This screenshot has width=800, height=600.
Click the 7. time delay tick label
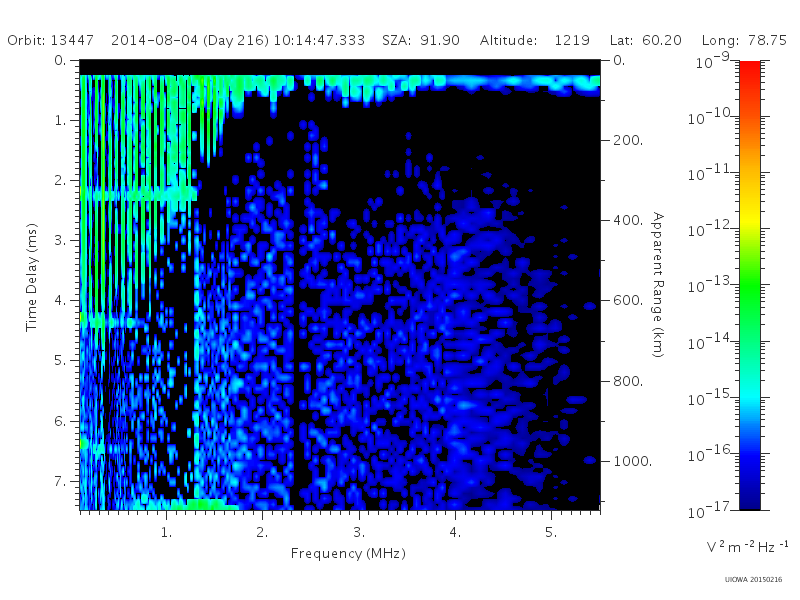pos(60,481)
